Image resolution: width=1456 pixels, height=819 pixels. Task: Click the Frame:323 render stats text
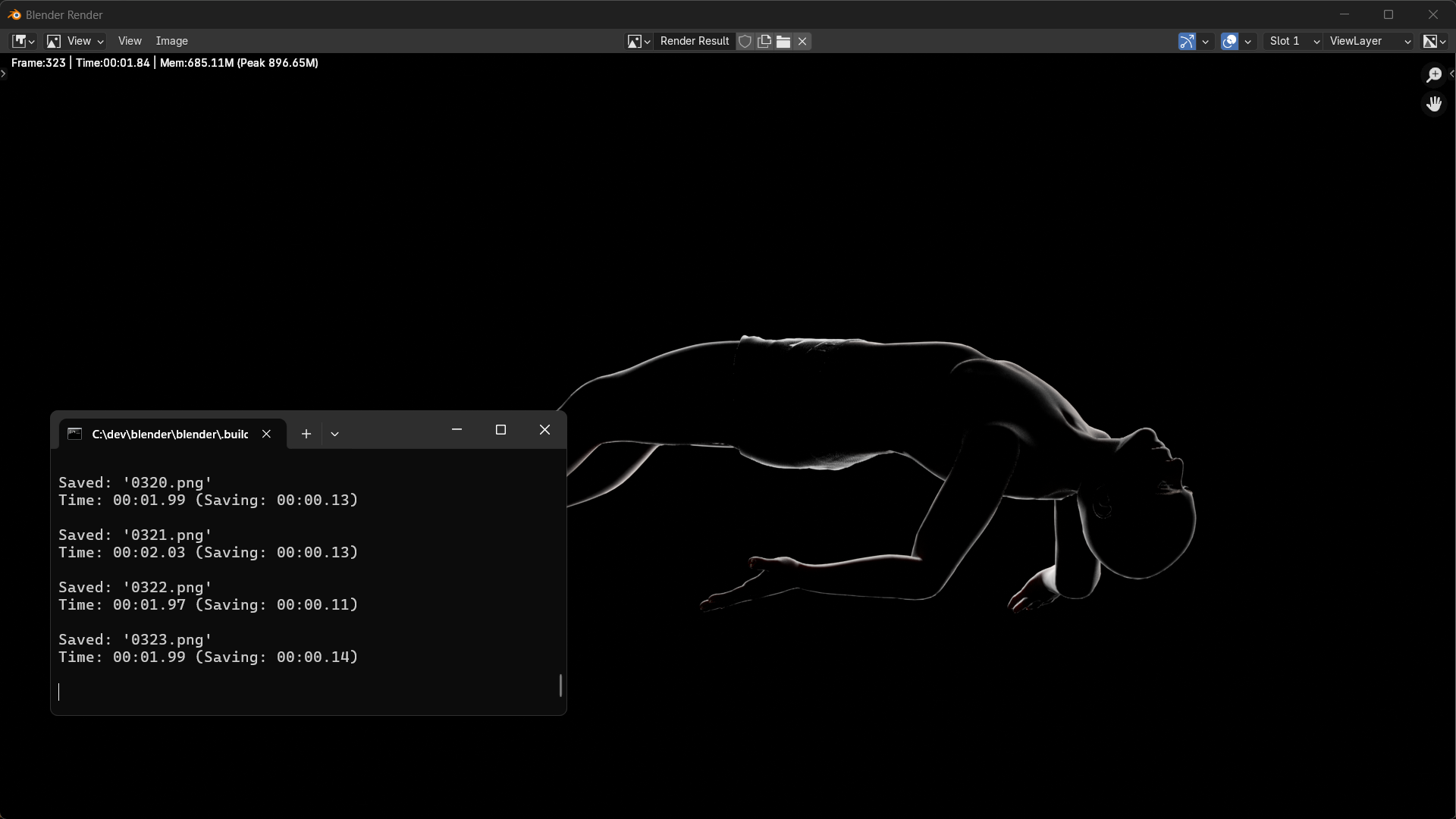click(x=39, y=63)
